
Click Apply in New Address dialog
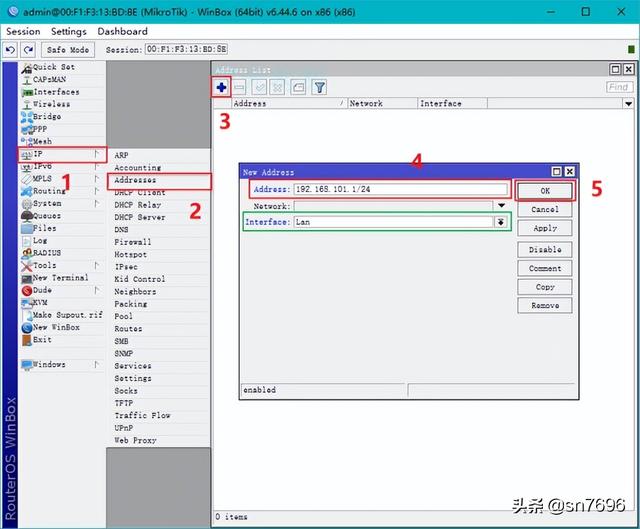tap(545, 228)
